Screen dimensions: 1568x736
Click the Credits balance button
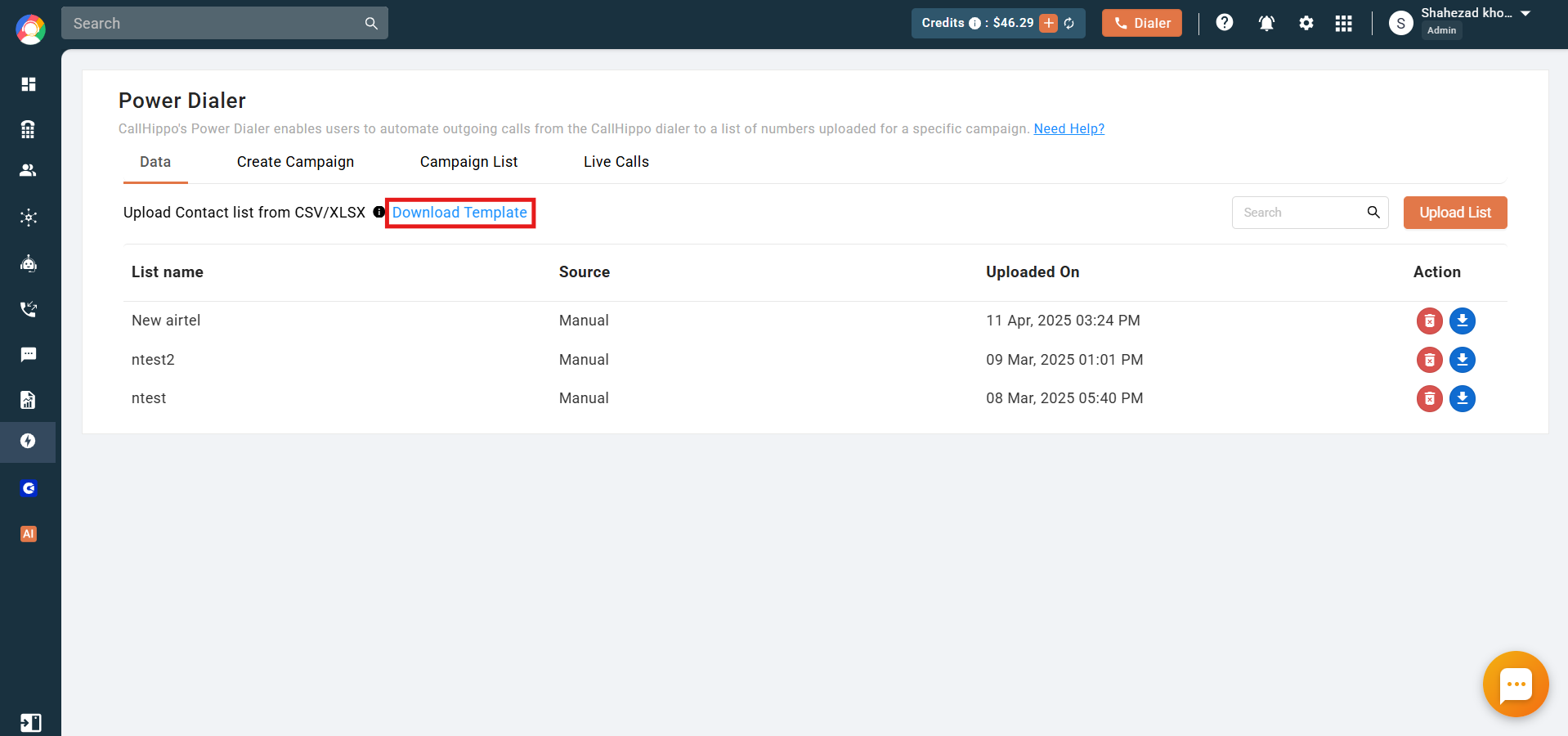[998, 23]
